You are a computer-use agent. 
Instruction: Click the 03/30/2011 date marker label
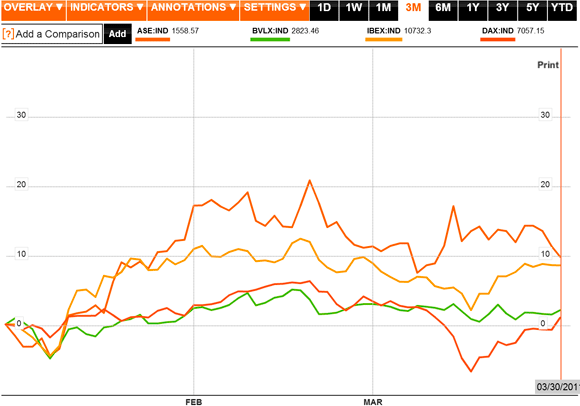[x=557, y=387]
